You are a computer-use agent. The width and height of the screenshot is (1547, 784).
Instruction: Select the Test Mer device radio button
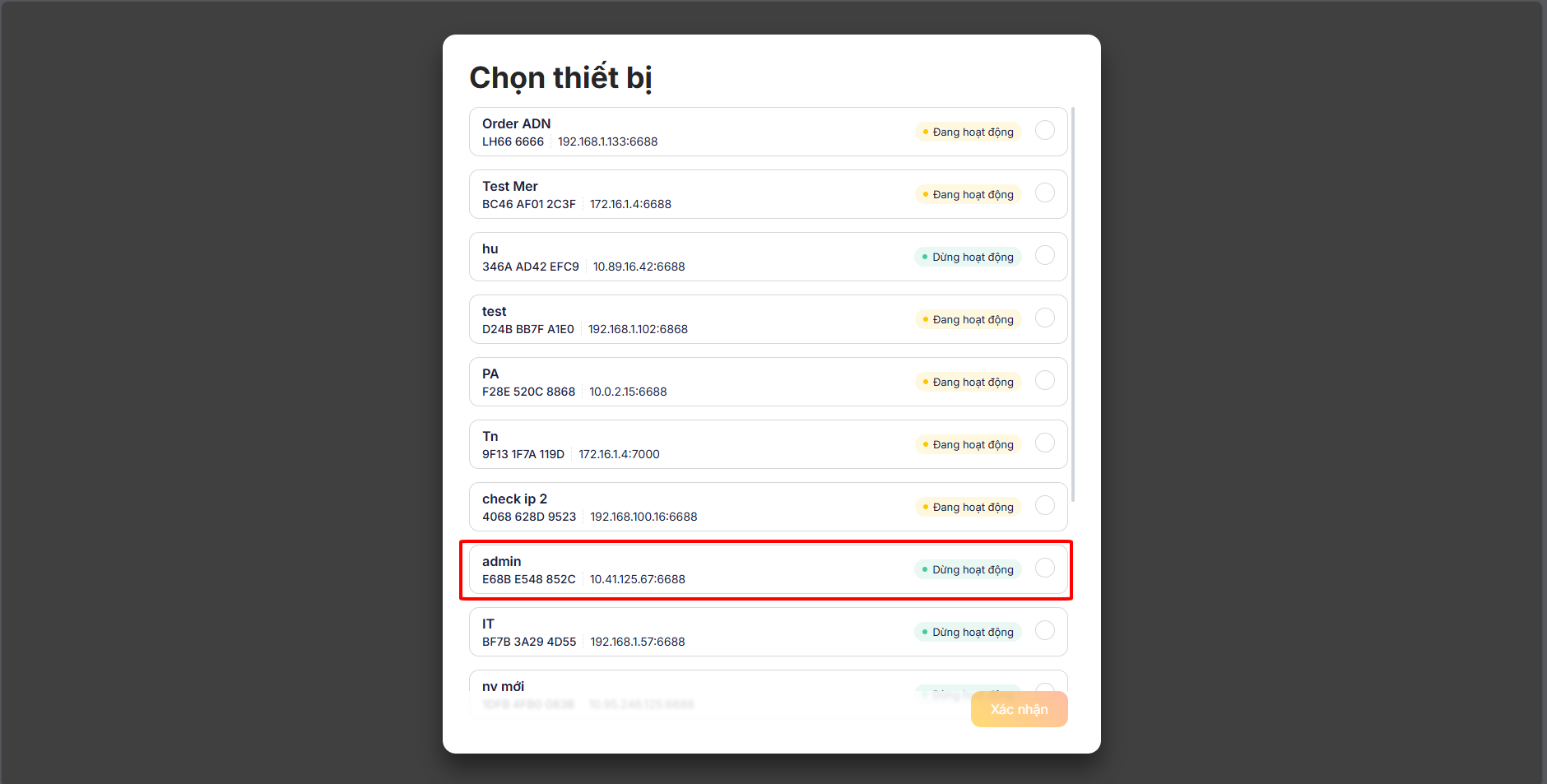[x=1044, y=193]
